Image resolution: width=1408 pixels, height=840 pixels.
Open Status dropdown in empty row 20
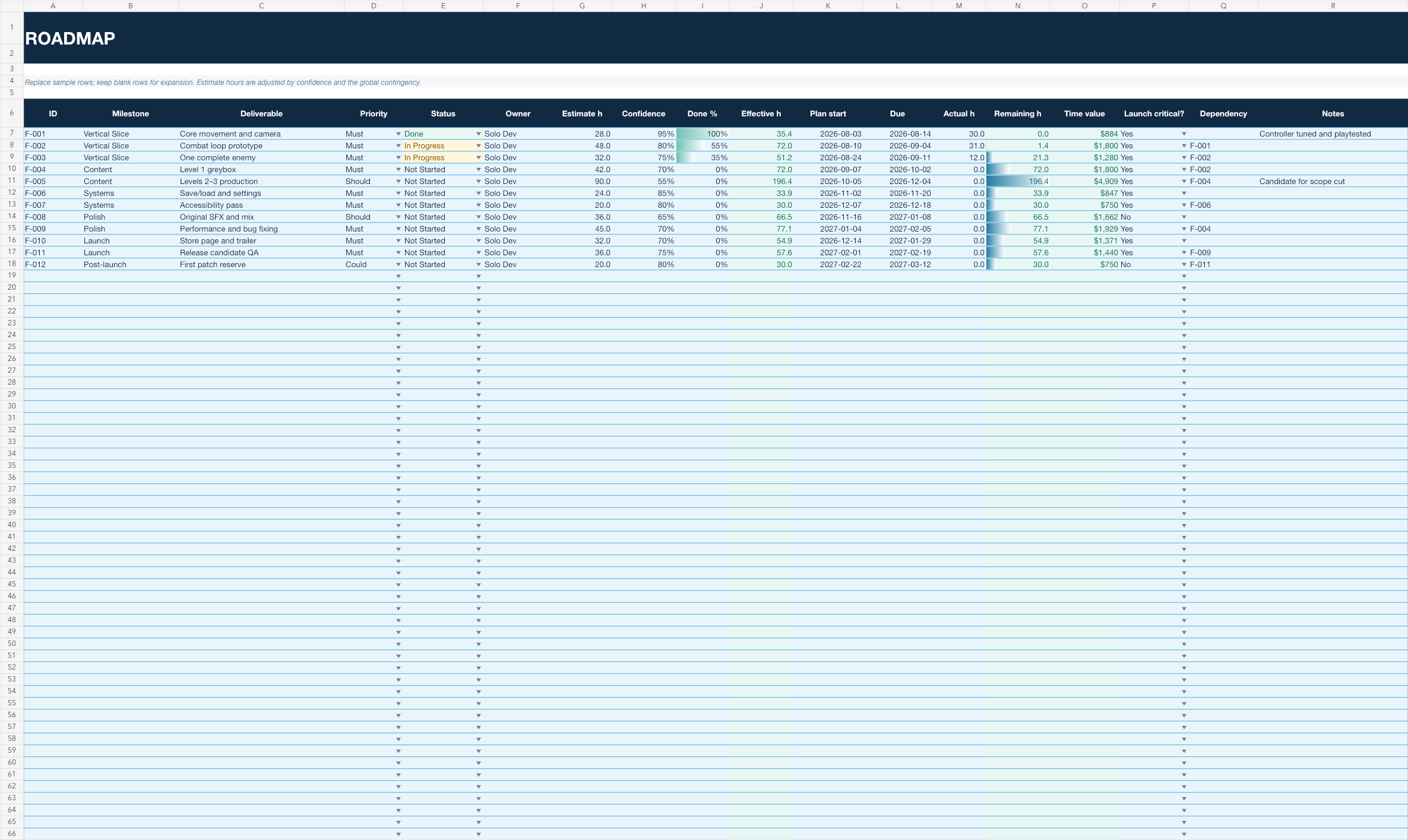(x=479, y=289)
